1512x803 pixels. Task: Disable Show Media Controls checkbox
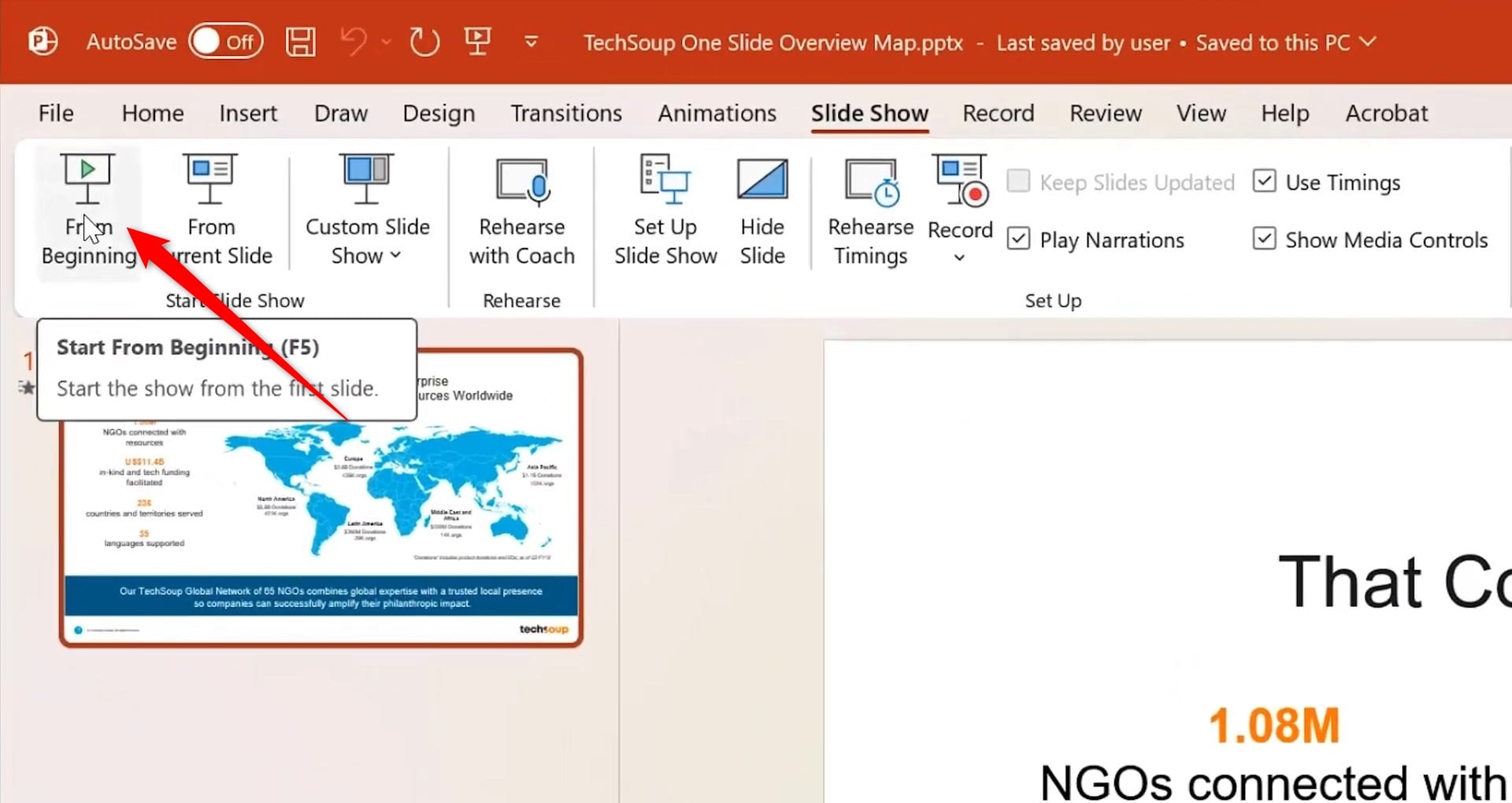point(1264,239)
